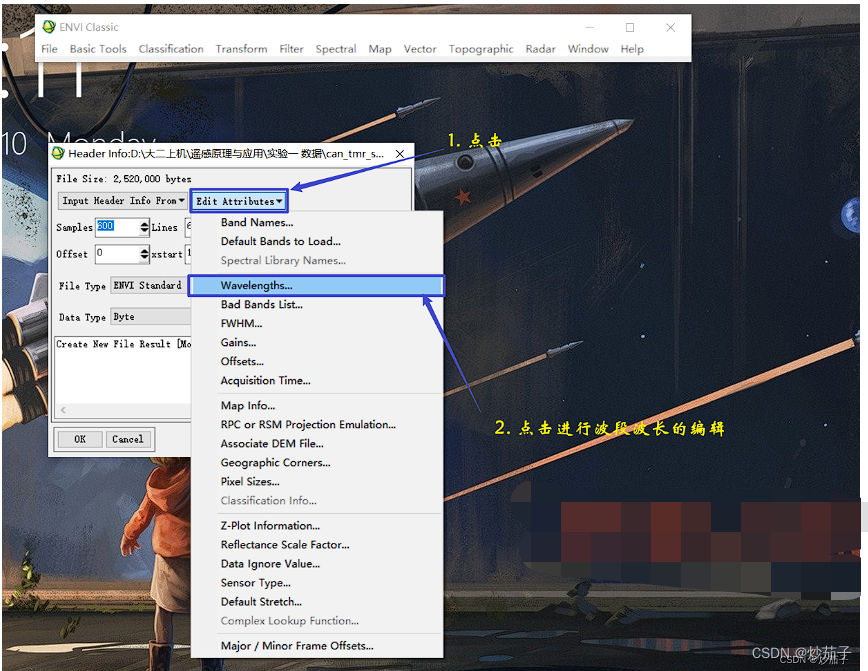
Task: Click the Offset input field
Action: coord(117,254)
